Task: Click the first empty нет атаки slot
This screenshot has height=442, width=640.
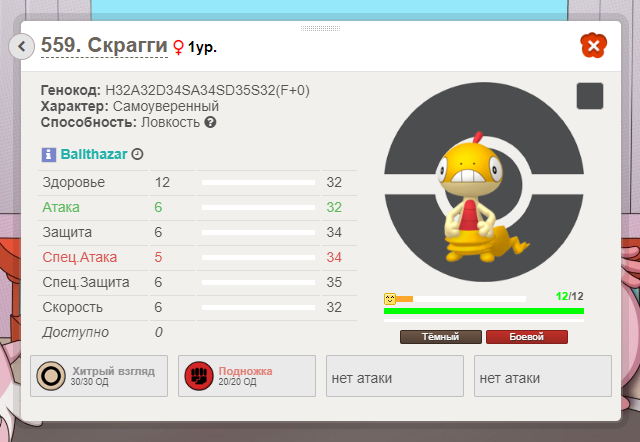Action: coord(395,376)
